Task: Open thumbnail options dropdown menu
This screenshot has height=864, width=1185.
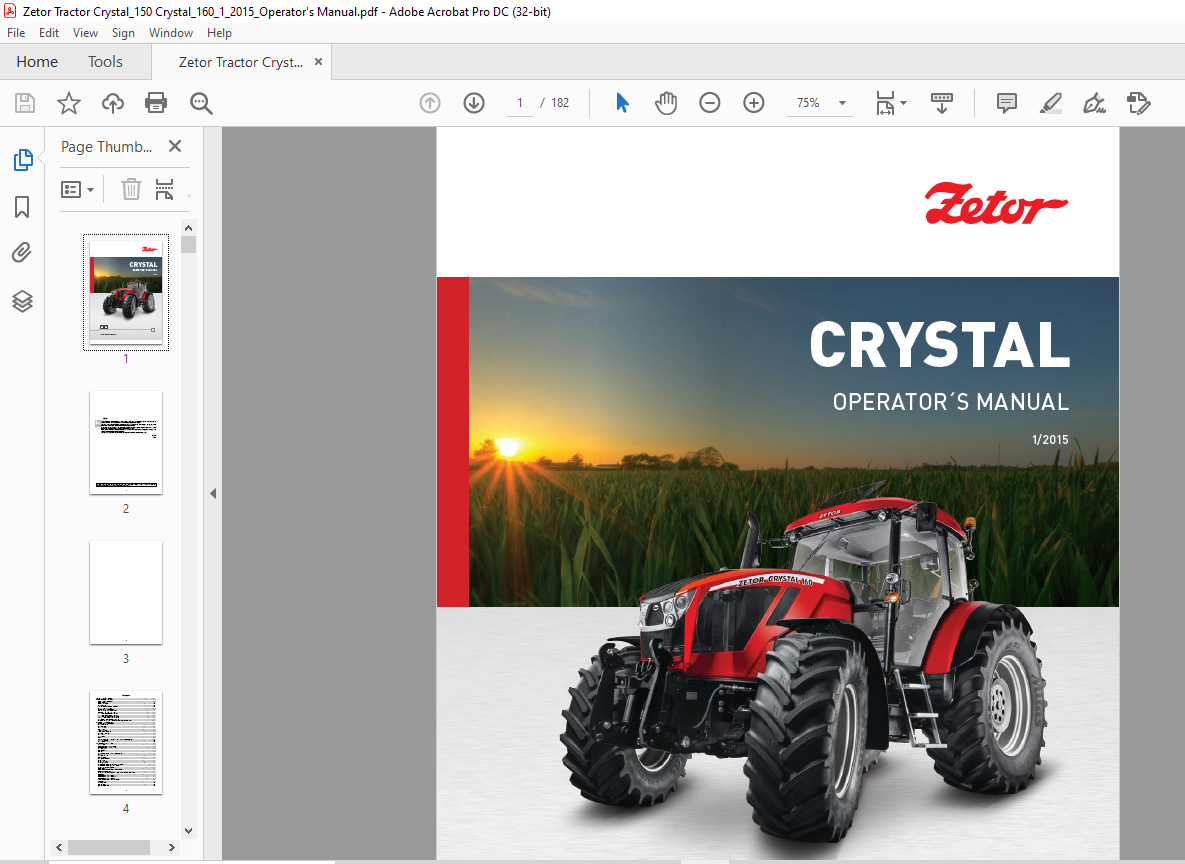Action: [77, 189]
